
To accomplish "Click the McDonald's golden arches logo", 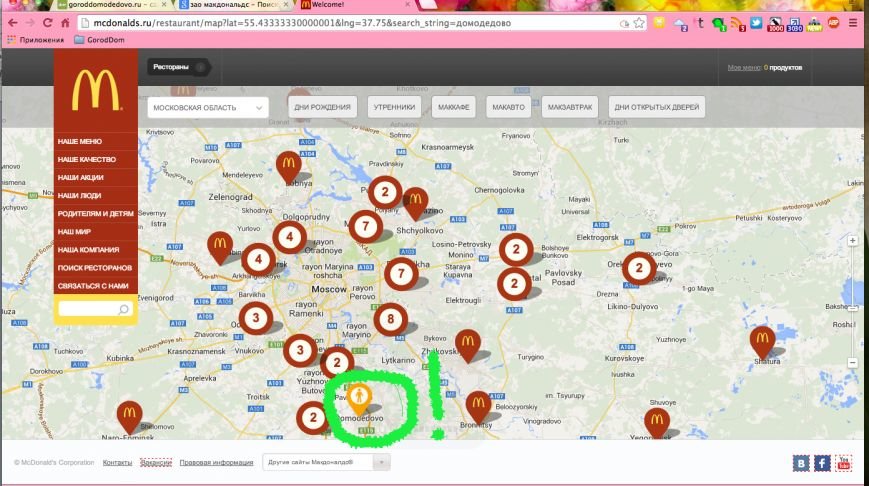I will click(96, 90).
